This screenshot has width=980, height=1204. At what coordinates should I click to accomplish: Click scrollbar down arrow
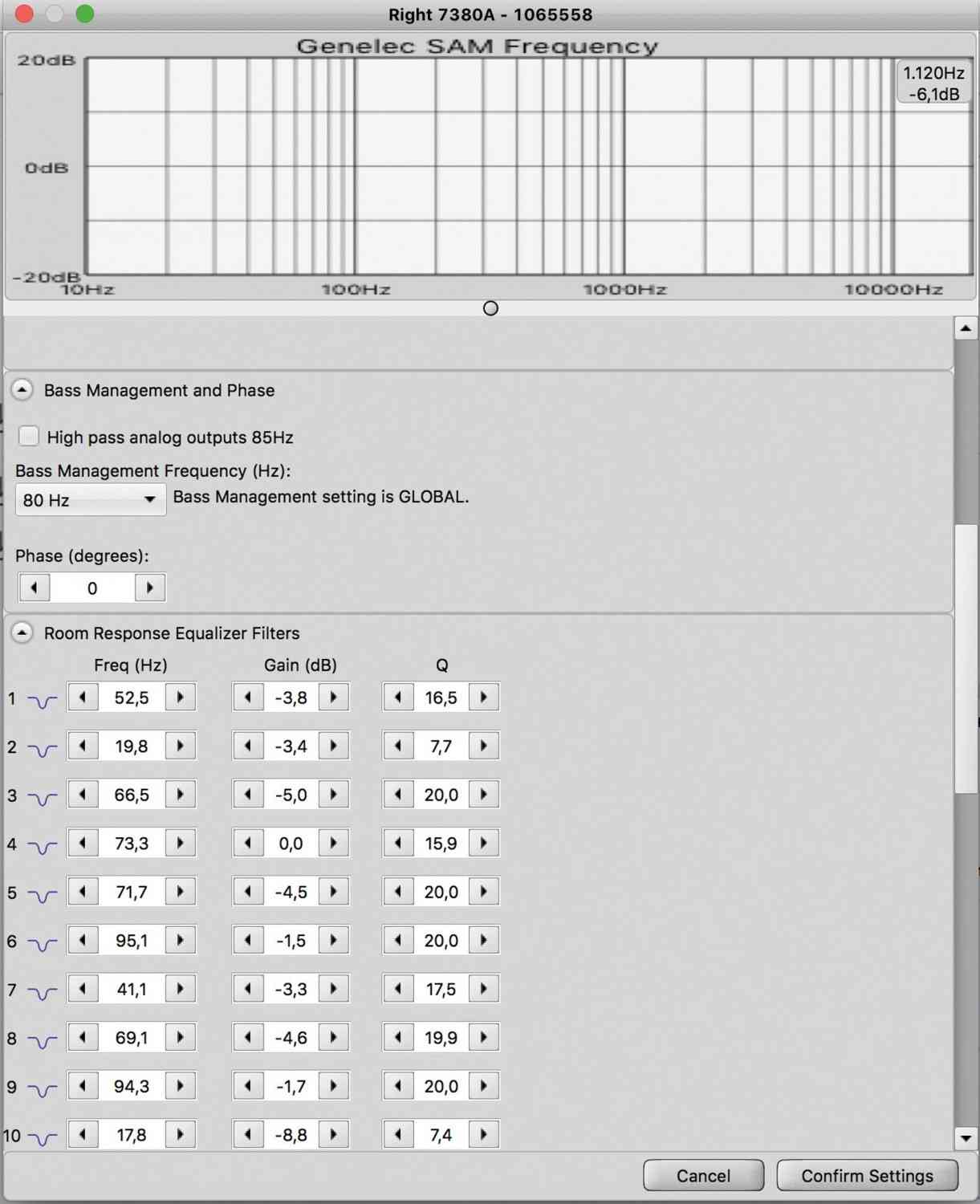[966, 1137]
